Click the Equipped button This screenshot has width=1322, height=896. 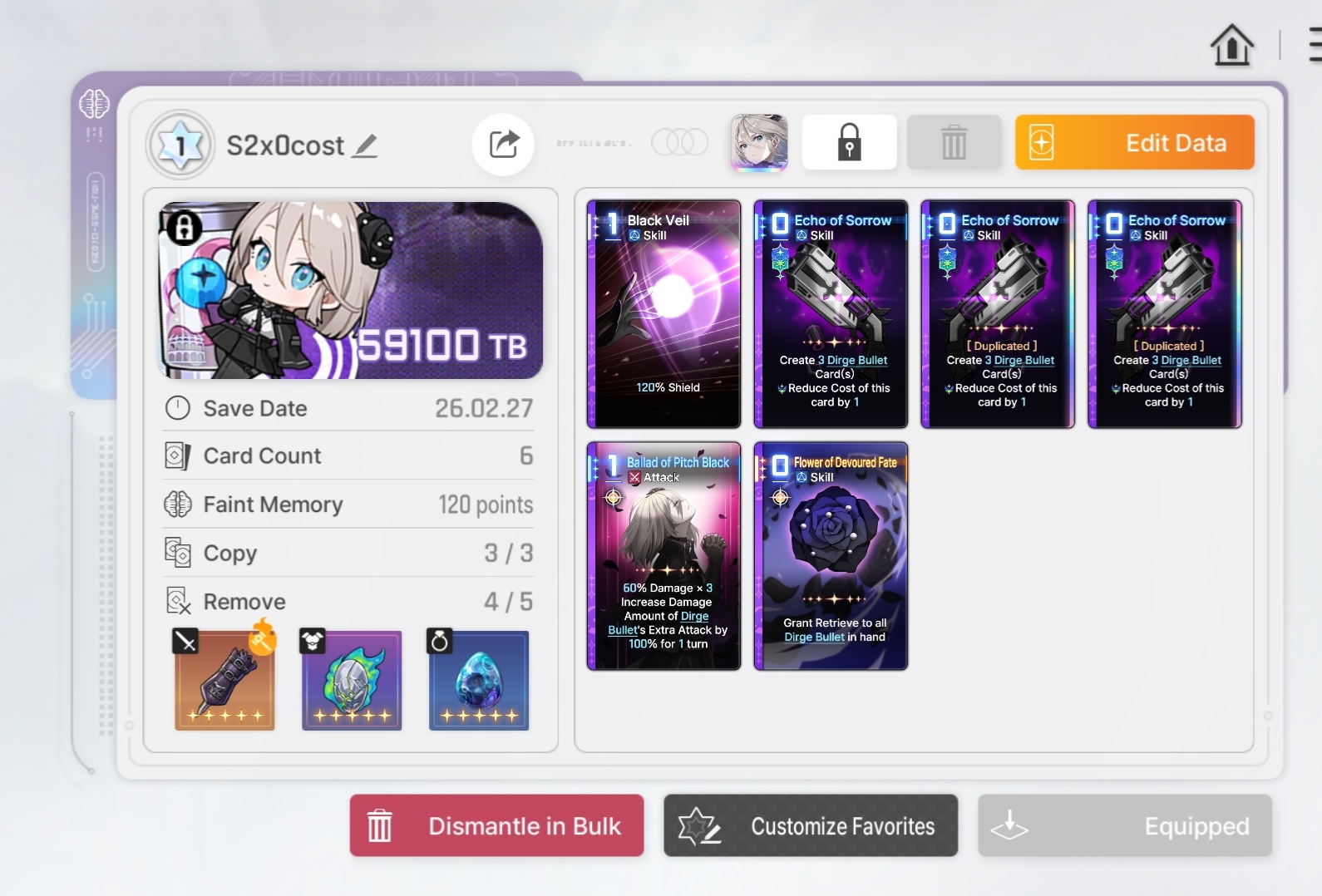tap(1125, 825)
